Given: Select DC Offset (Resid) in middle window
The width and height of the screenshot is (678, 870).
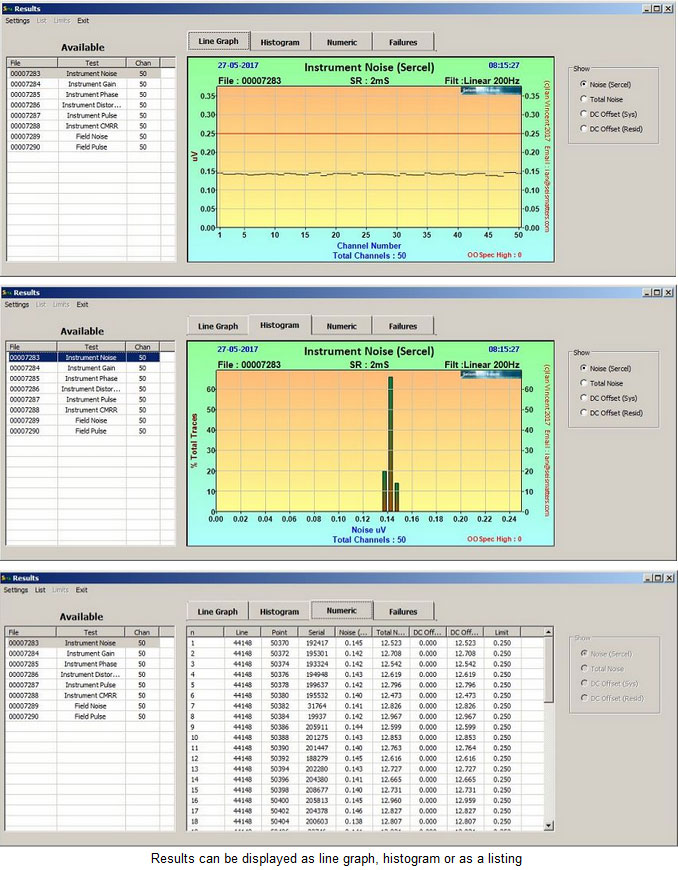Looking at the screenshot, I should tap(611, 413).
